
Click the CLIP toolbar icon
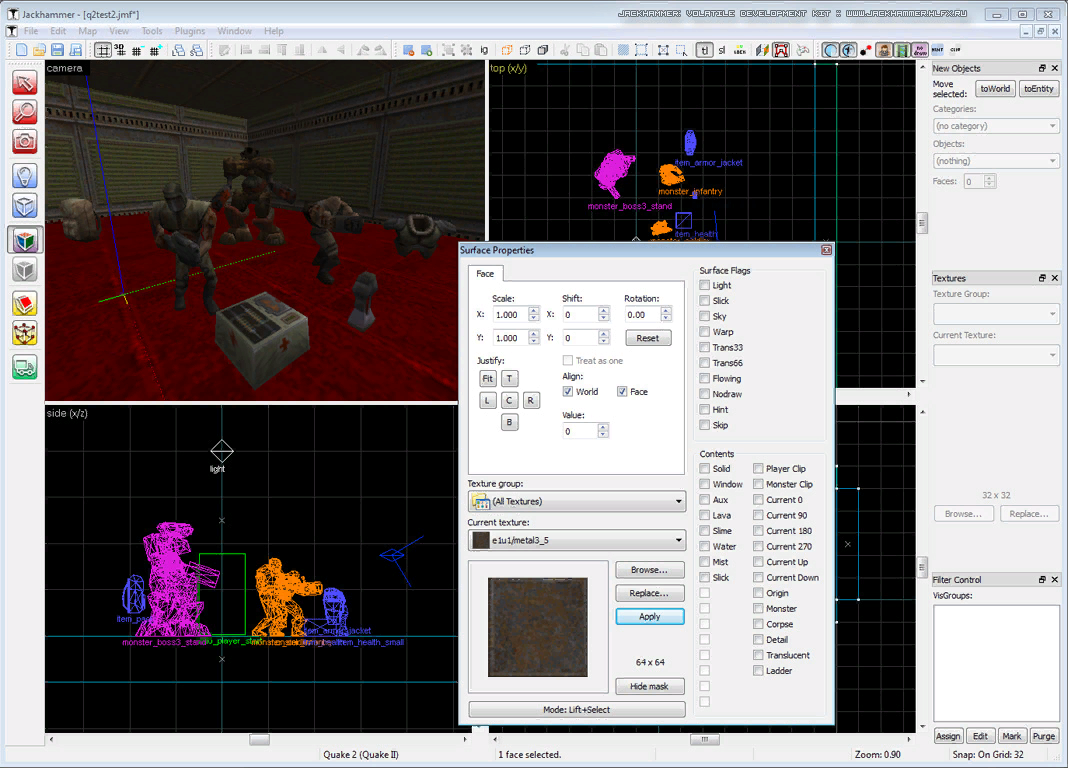tap(955, 50)
